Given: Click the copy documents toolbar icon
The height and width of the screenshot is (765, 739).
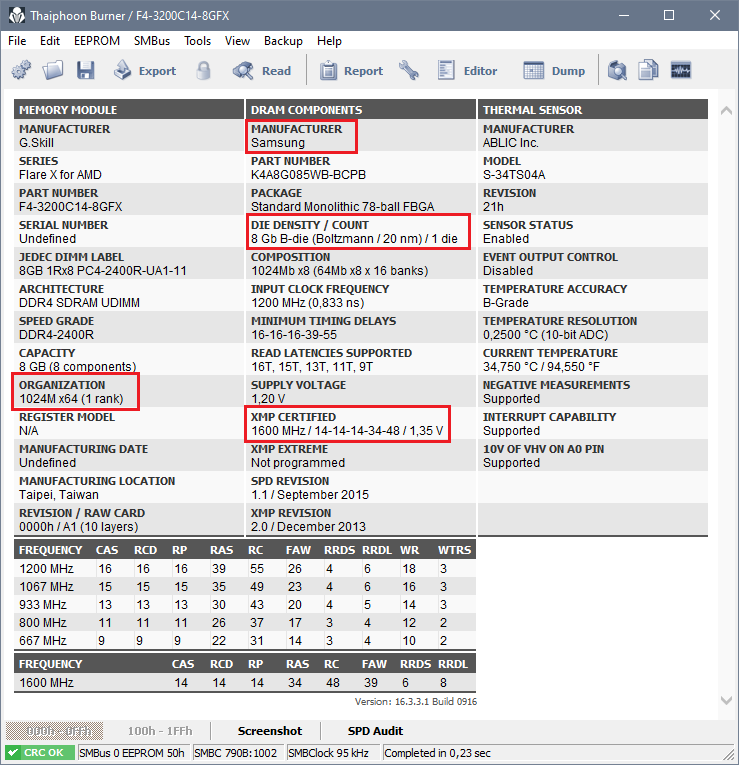Looking at the screenshot, I should 648,70.
